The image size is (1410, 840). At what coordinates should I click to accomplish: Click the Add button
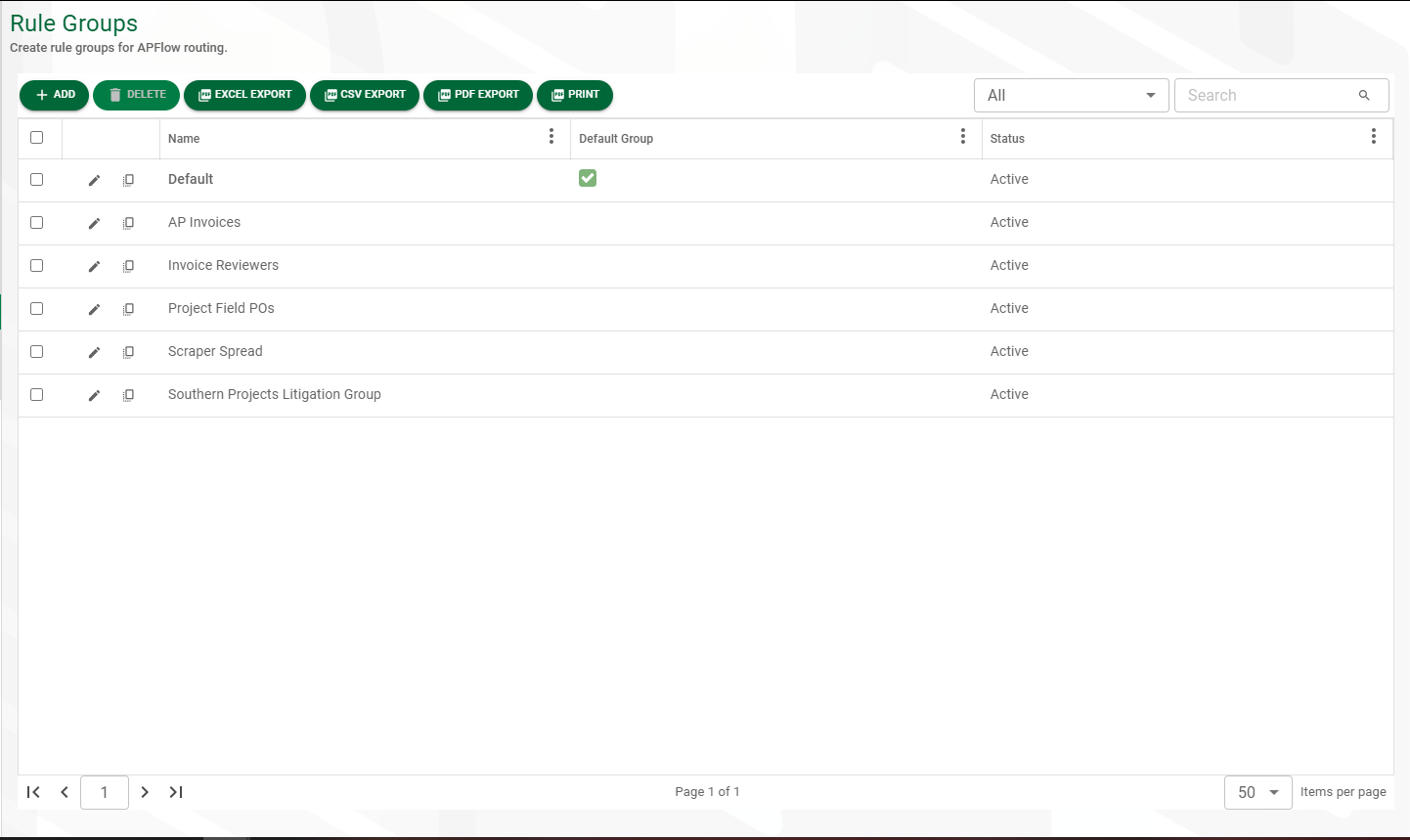click(x=55, y=95)
